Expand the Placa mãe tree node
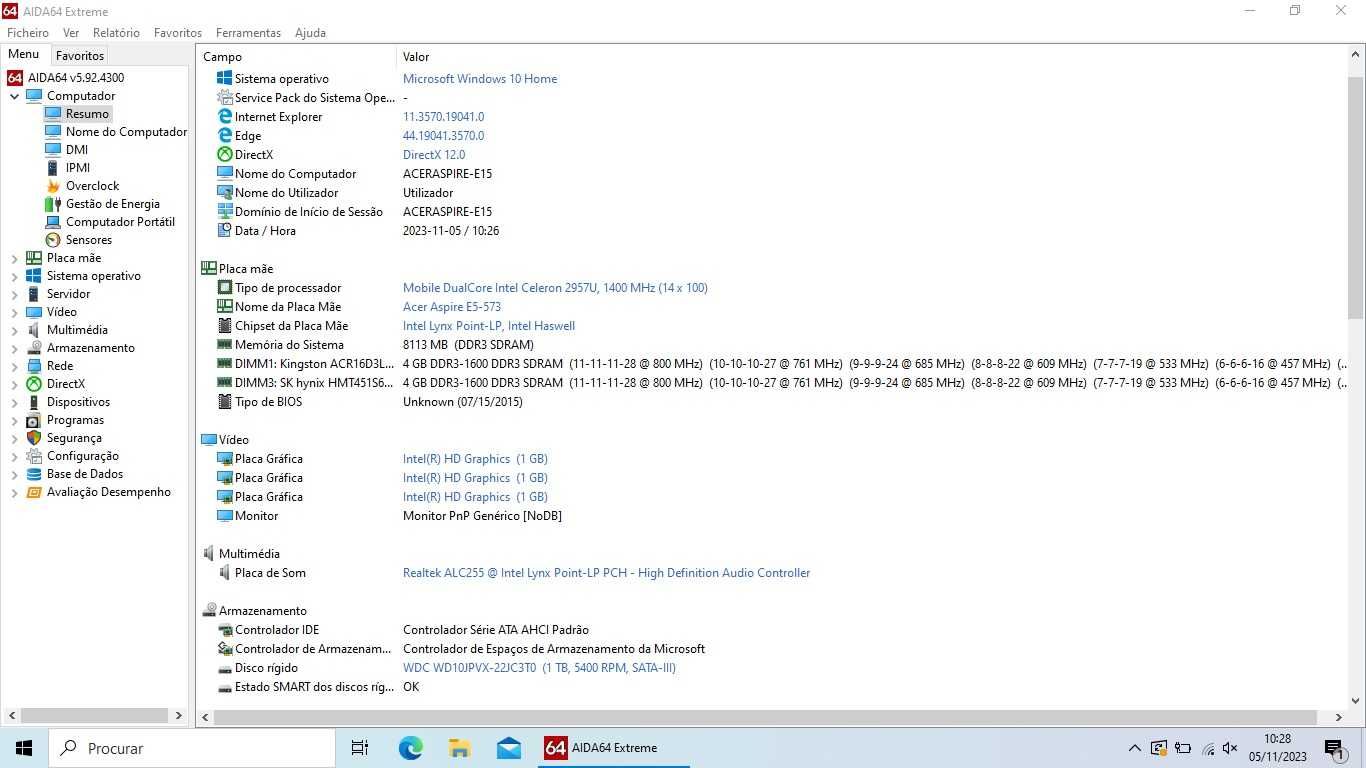This screenshot has height=768, width=1366. tap(15, 258)
